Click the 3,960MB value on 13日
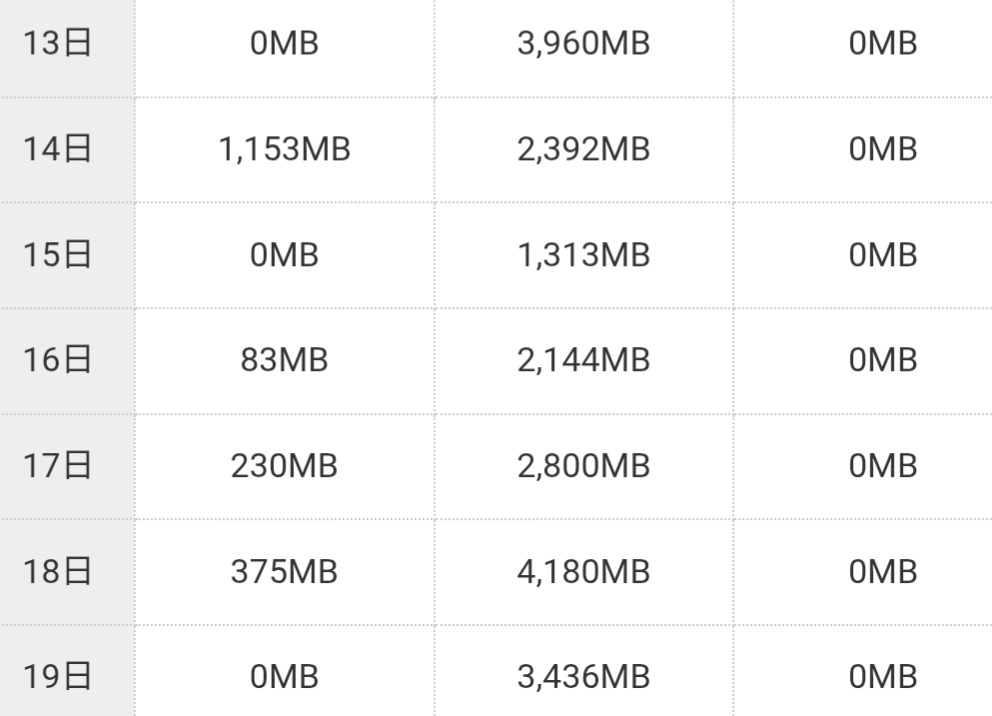This screenshot has height=716, width=992. click(x=583, y=45)
